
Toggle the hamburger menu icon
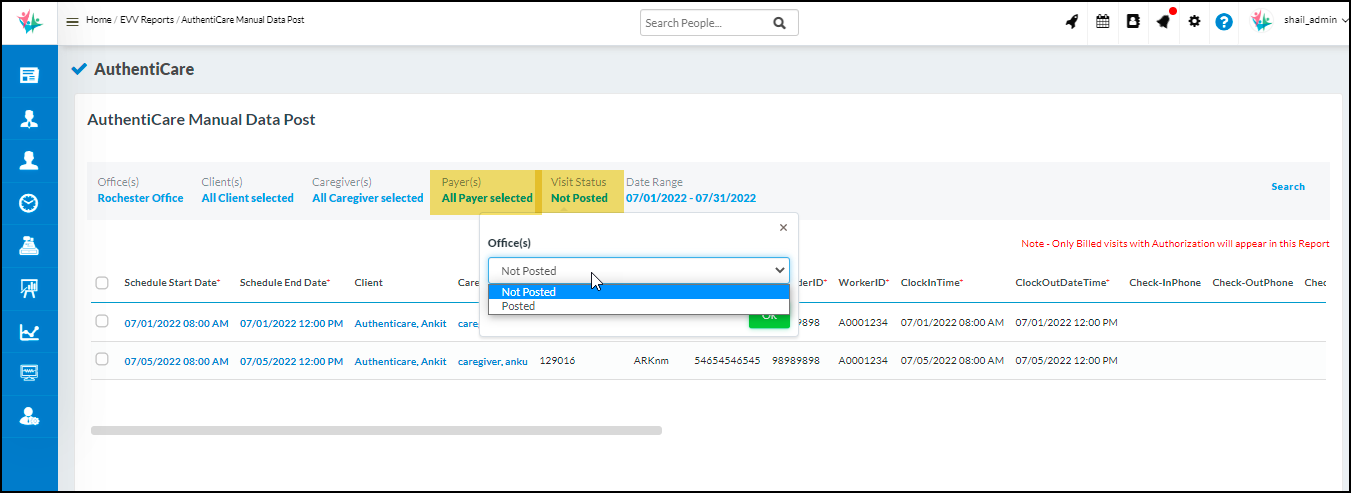pos(73,21)
